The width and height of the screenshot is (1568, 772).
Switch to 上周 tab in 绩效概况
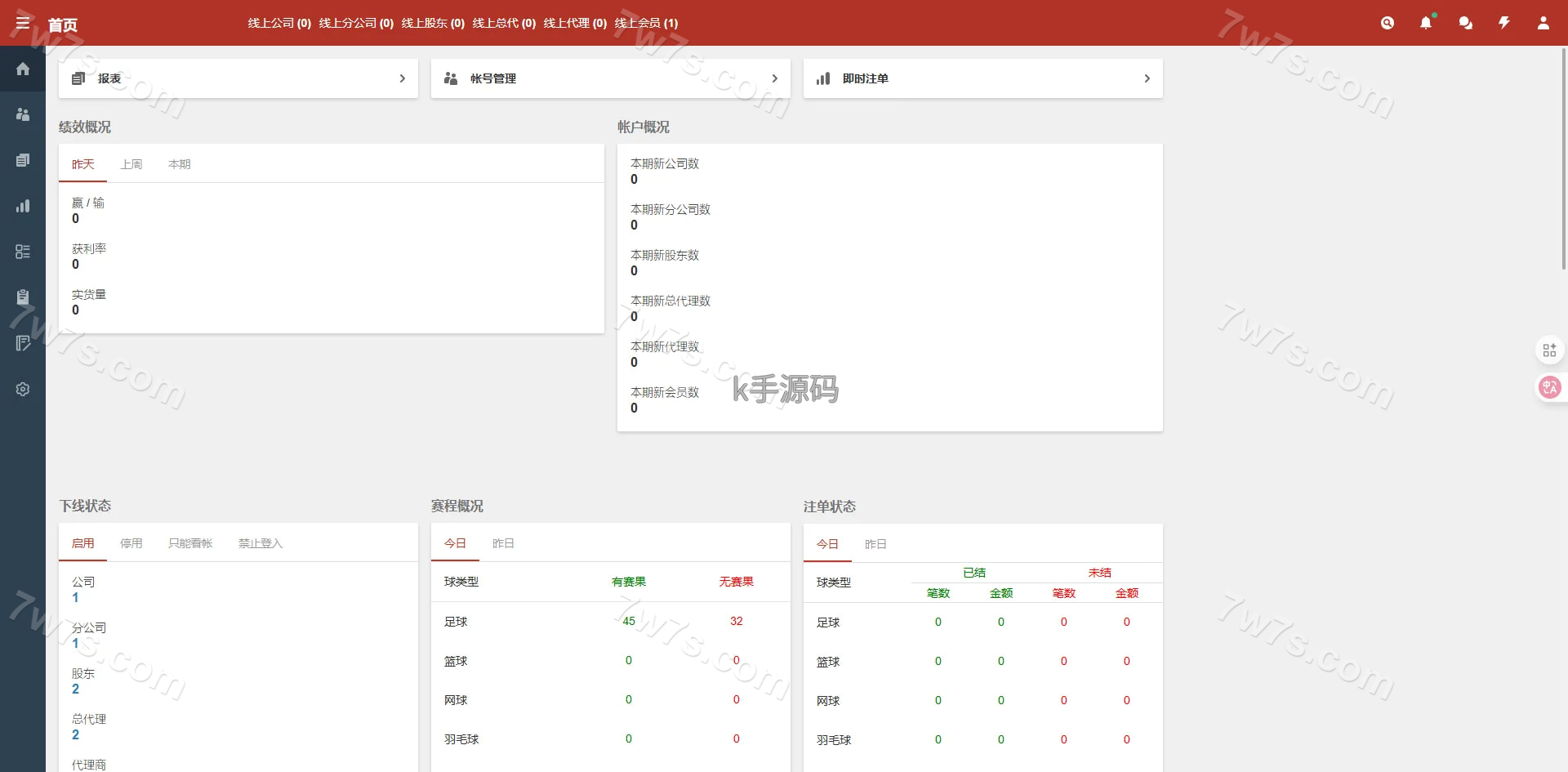click(131, 164)
